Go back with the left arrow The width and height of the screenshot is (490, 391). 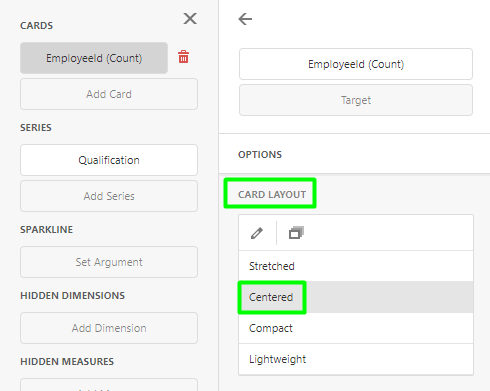coord(245,19)
